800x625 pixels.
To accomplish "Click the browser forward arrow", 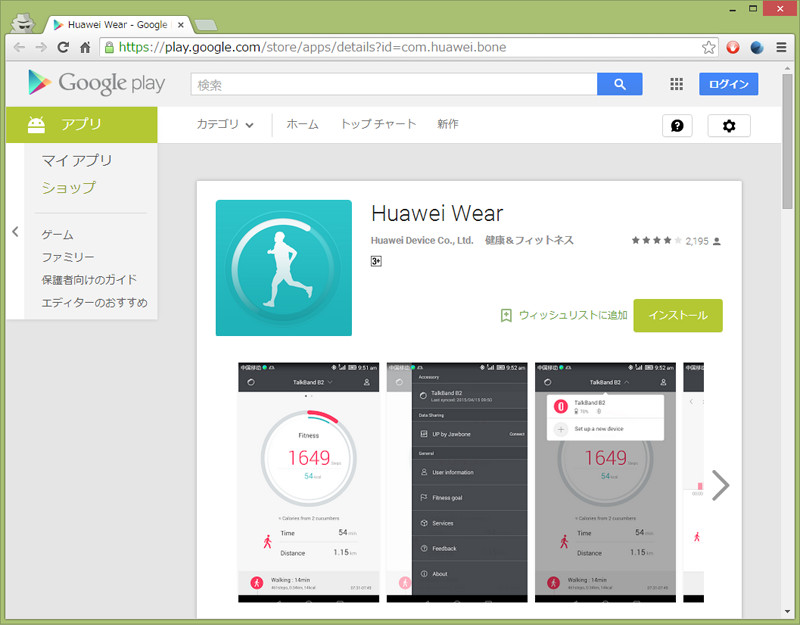I will [41, 47].
